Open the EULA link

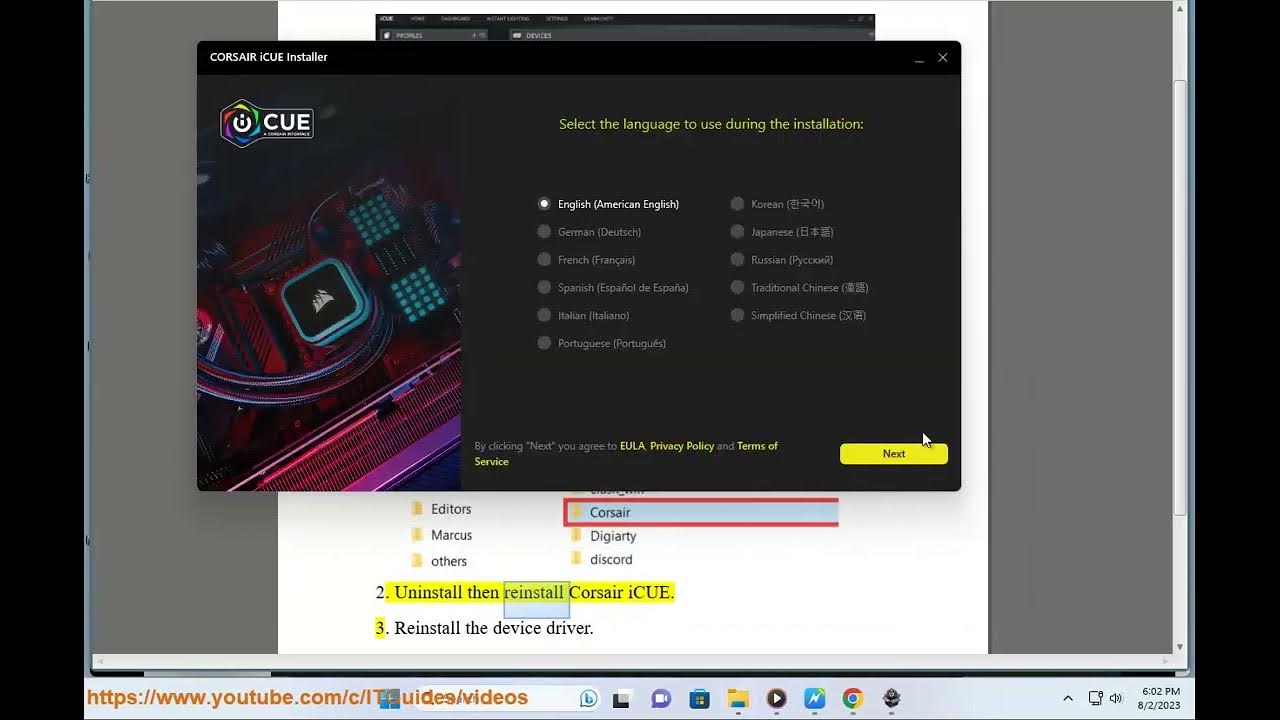(632, 446)
